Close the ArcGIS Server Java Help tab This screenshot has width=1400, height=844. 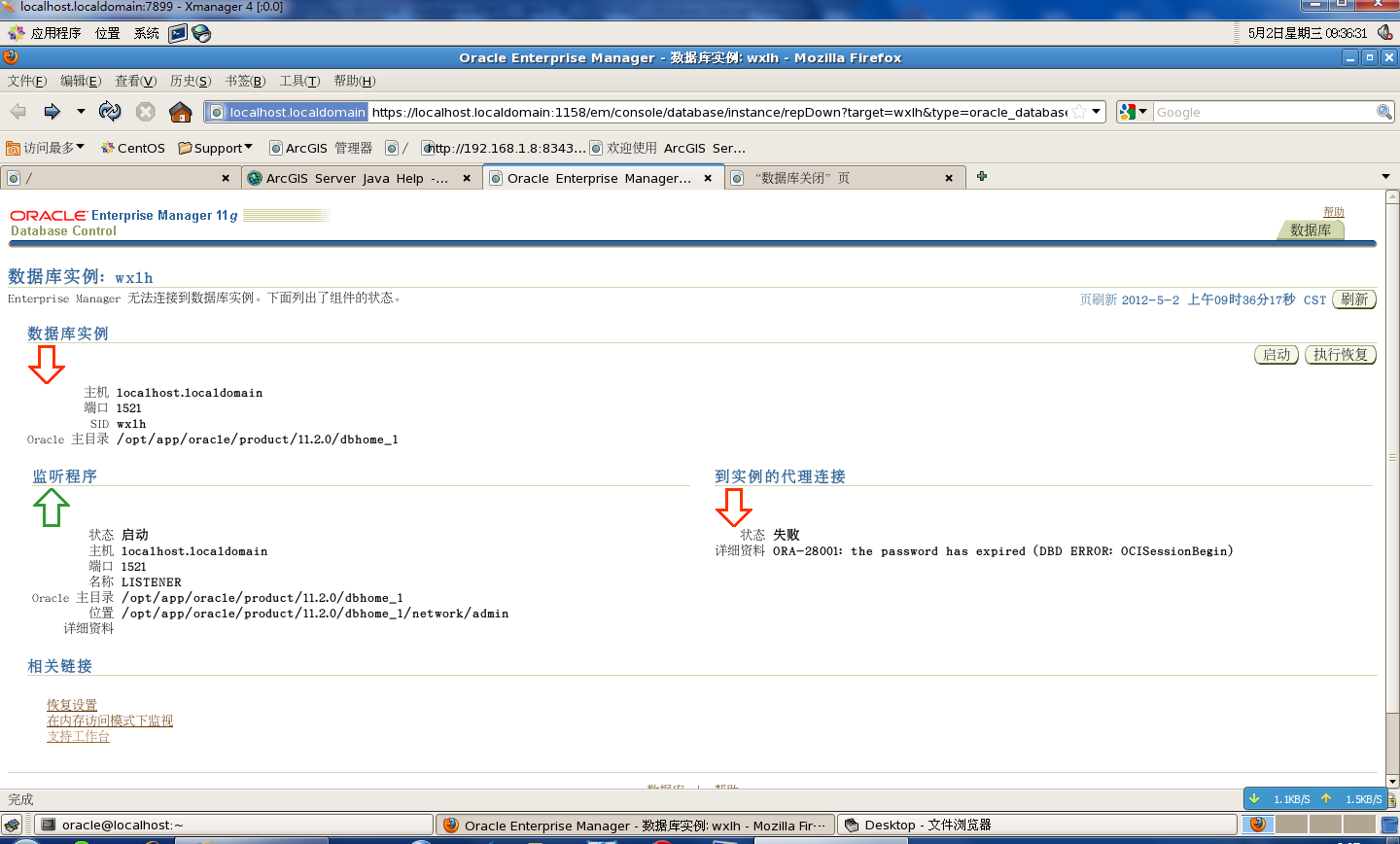pos(467,178)
